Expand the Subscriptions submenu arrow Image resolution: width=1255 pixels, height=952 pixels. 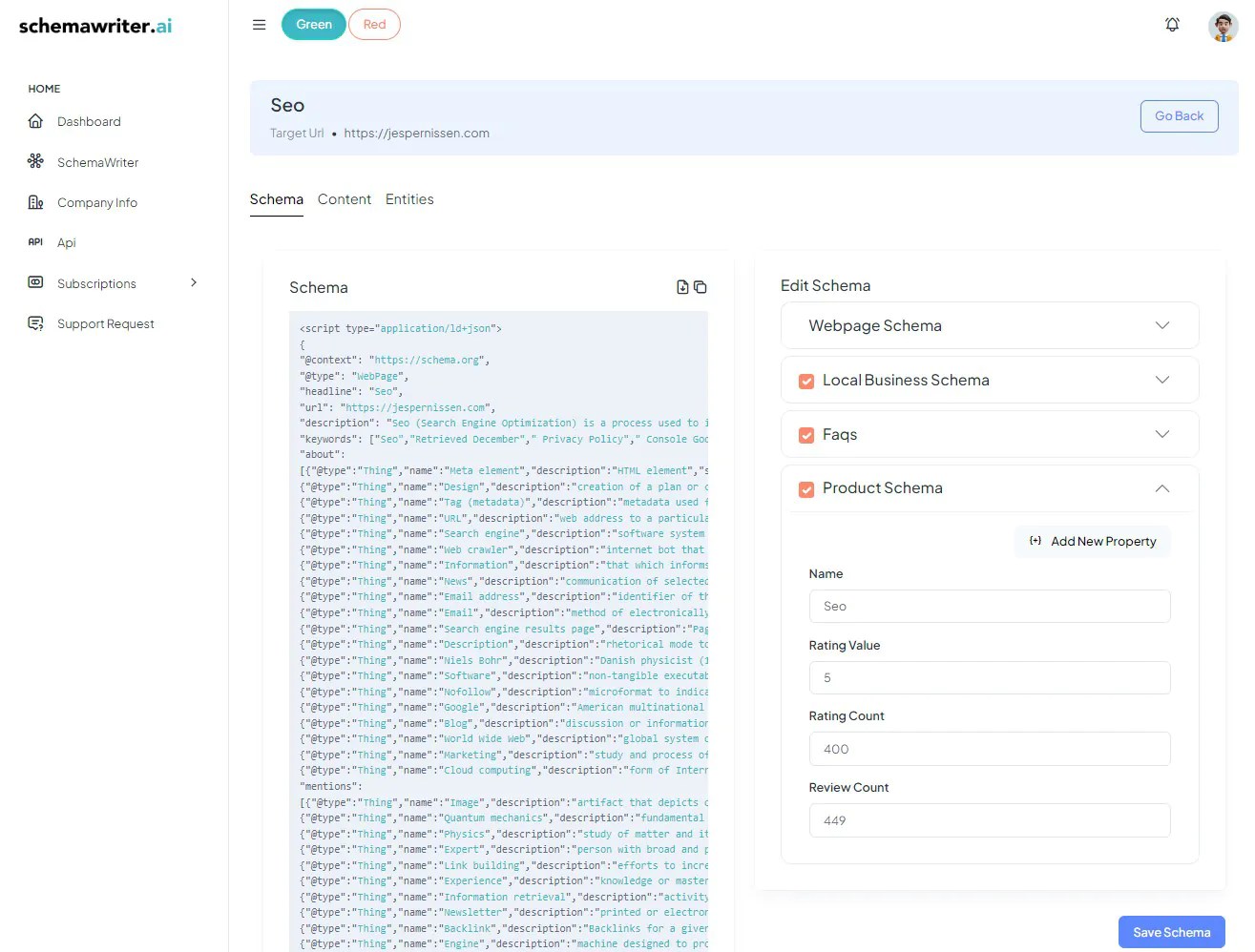(x=194, y=282)
